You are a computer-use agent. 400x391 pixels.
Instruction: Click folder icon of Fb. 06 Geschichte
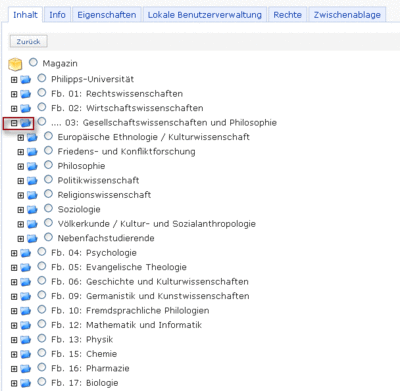point(25,282)
